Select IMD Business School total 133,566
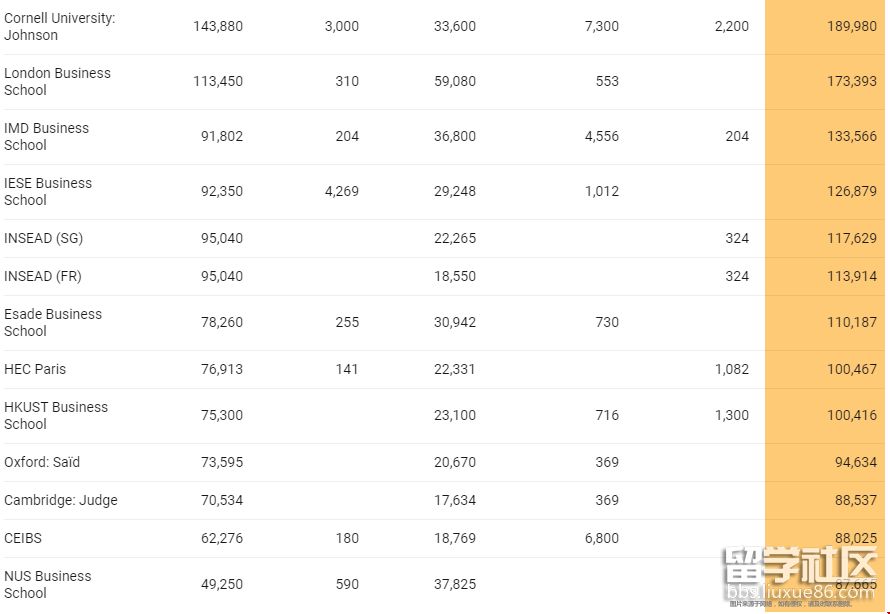Image resolution: width=890 pixels, height=614 pixels. tap(851, 136)
